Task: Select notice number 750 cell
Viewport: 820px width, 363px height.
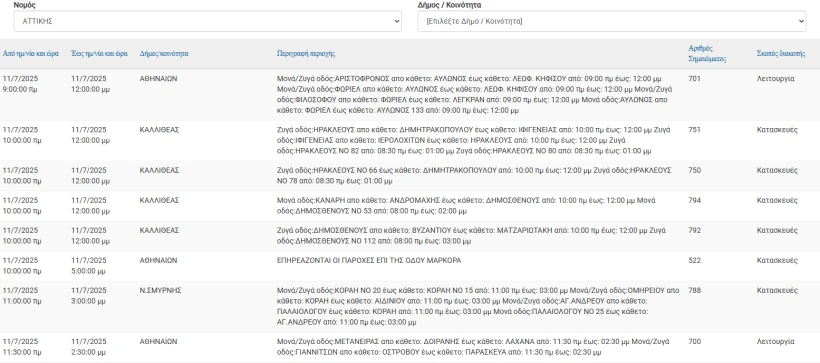Action: [x=694, y=171]
